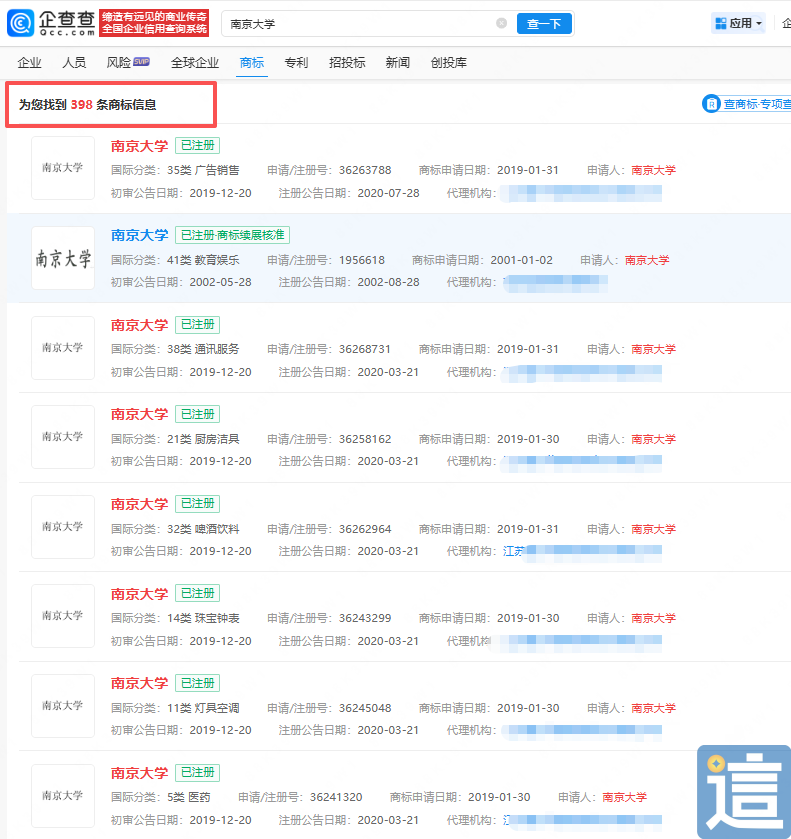Click applicant 南京大学 in the 36245048 row
Image resolution: width=791 pixels, height=839 pixels.
[653, 708]
